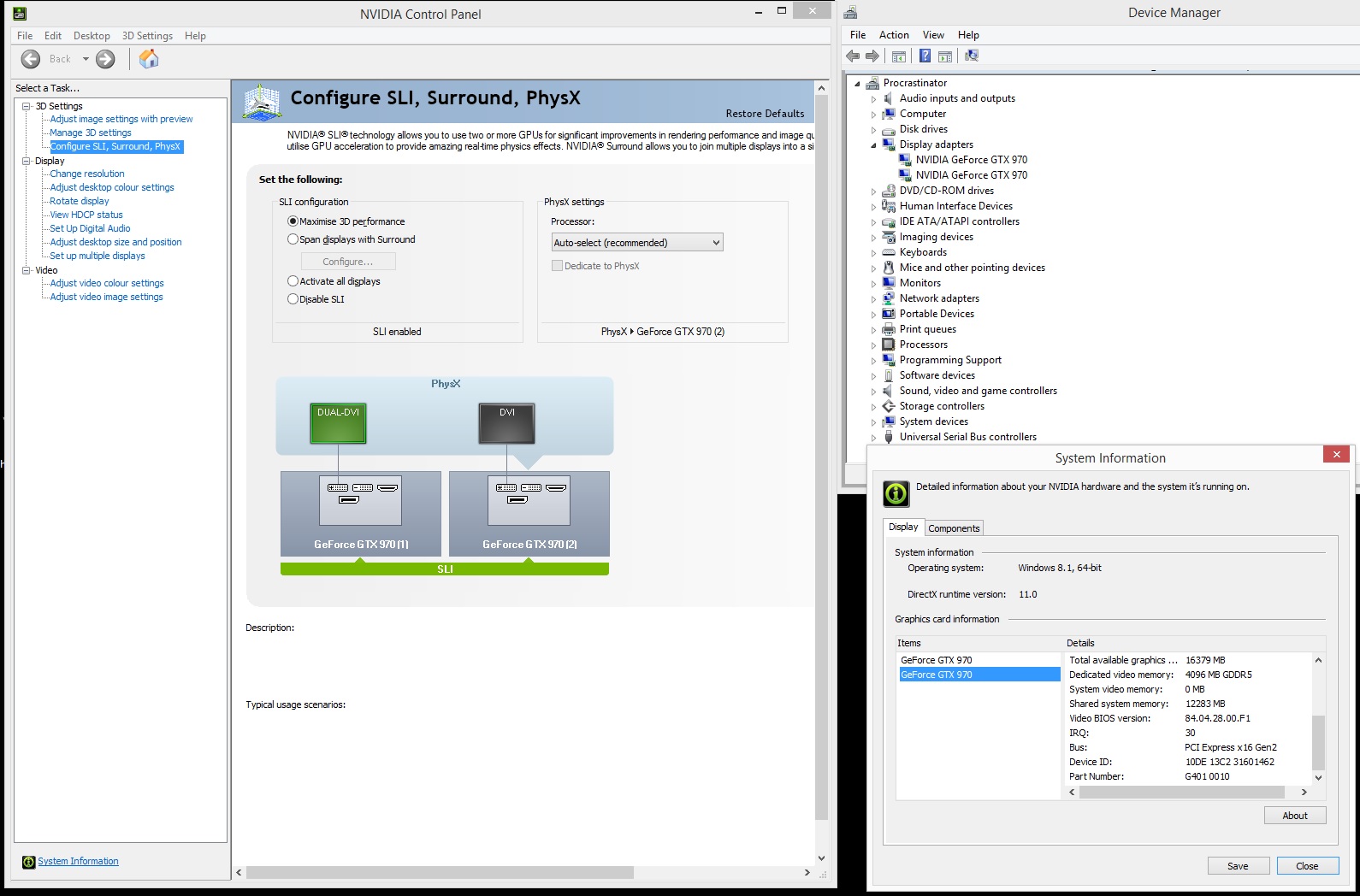Image resolution: width=1360 pixels, height=896 pixels.
Task: Click the grey DVI monitor icon in diagram
Action: [506, 423]
